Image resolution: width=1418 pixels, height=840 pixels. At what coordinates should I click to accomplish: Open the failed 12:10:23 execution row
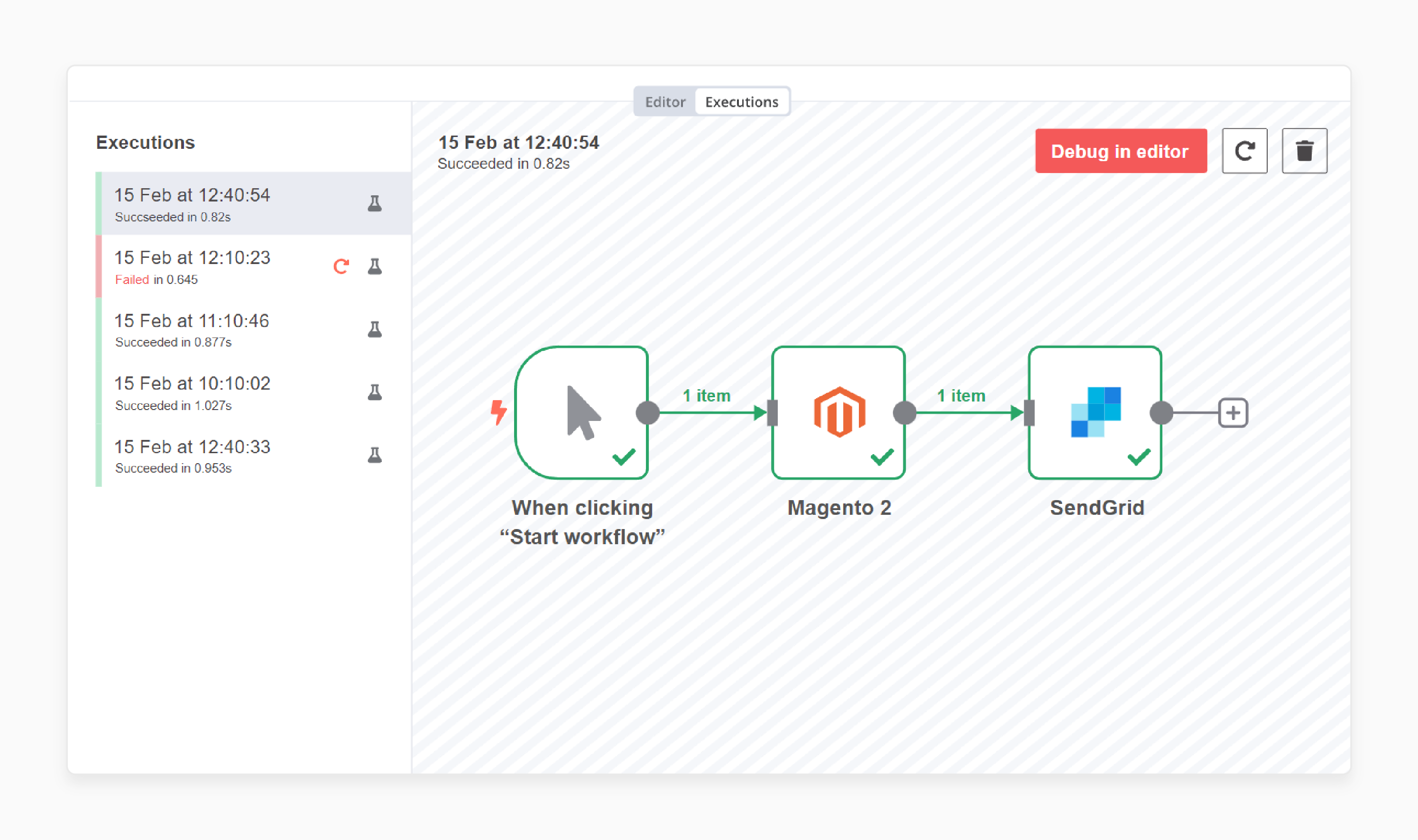click(254, 266)
